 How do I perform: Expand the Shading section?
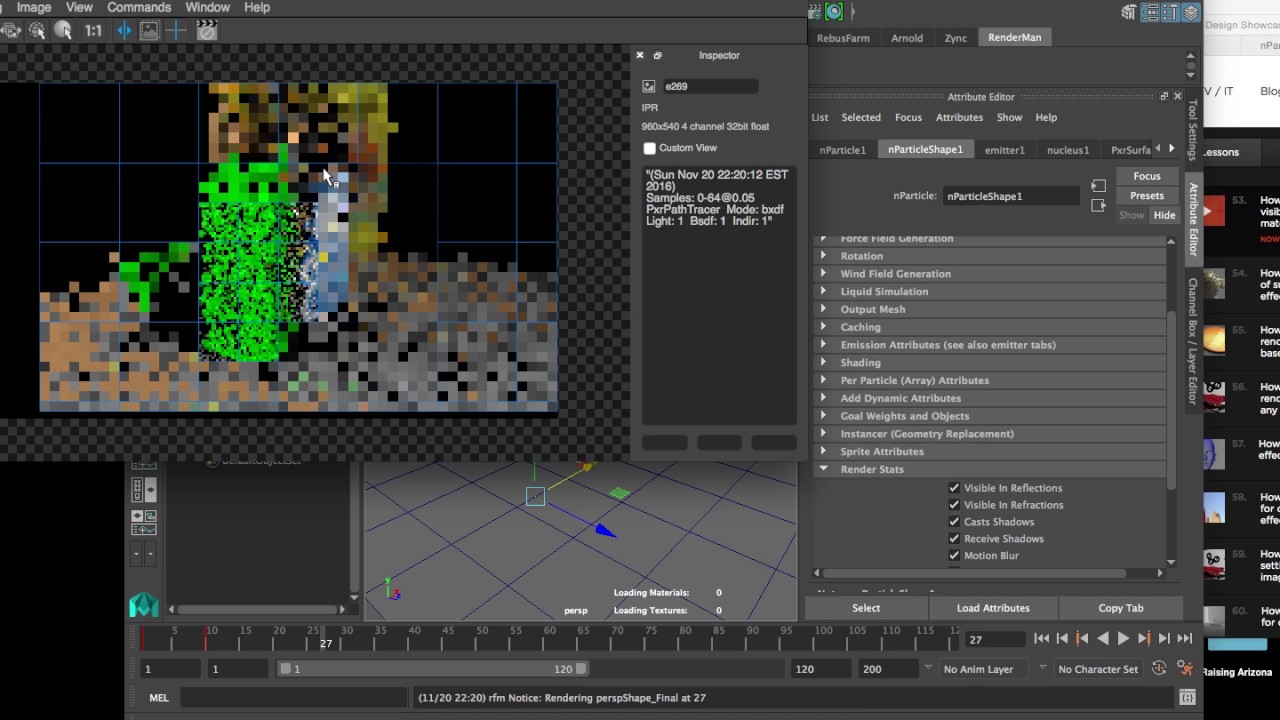(x=990, y=362)
